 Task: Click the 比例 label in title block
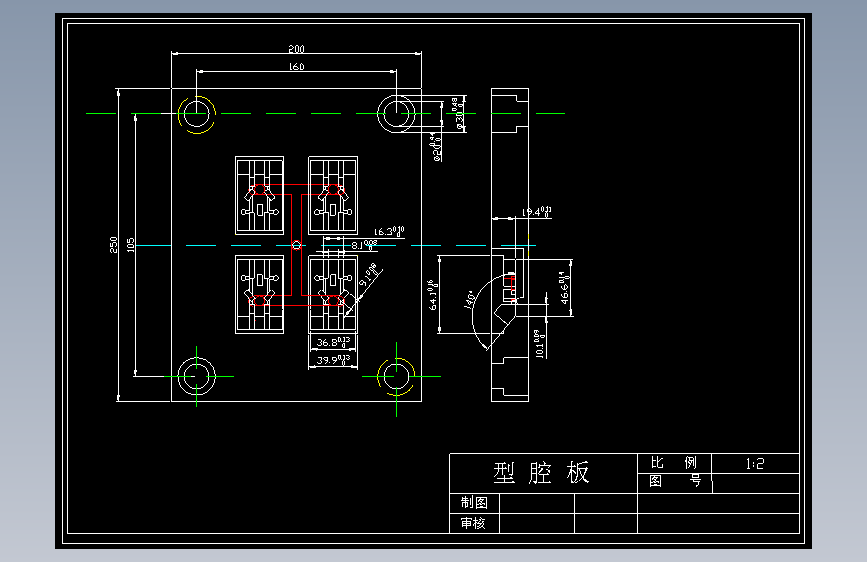click(x=673, y=462)
